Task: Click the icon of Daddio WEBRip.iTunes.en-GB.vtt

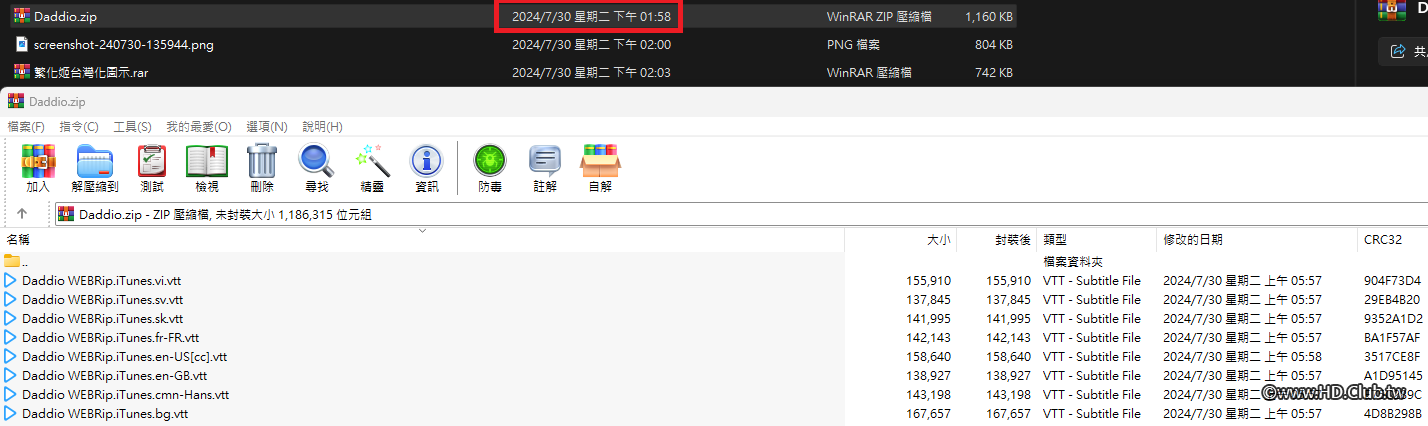Action: [11, 375]
